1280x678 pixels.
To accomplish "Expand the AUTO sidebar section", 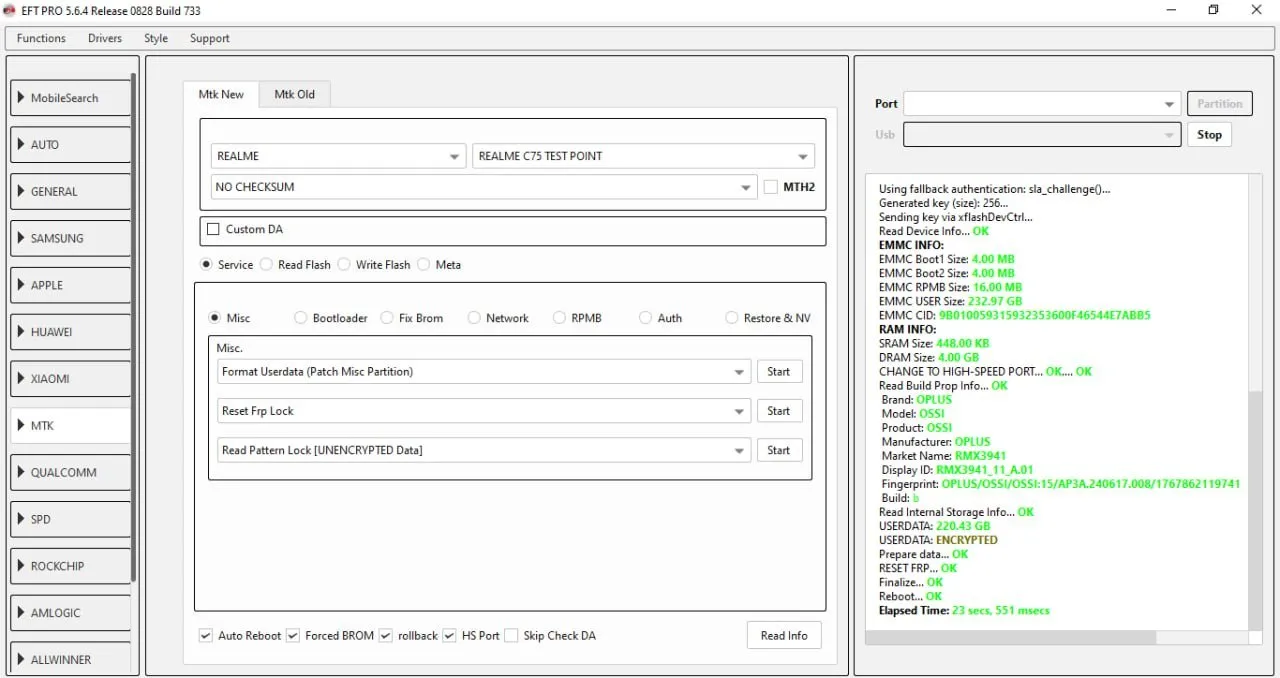I will pos(70,145).
